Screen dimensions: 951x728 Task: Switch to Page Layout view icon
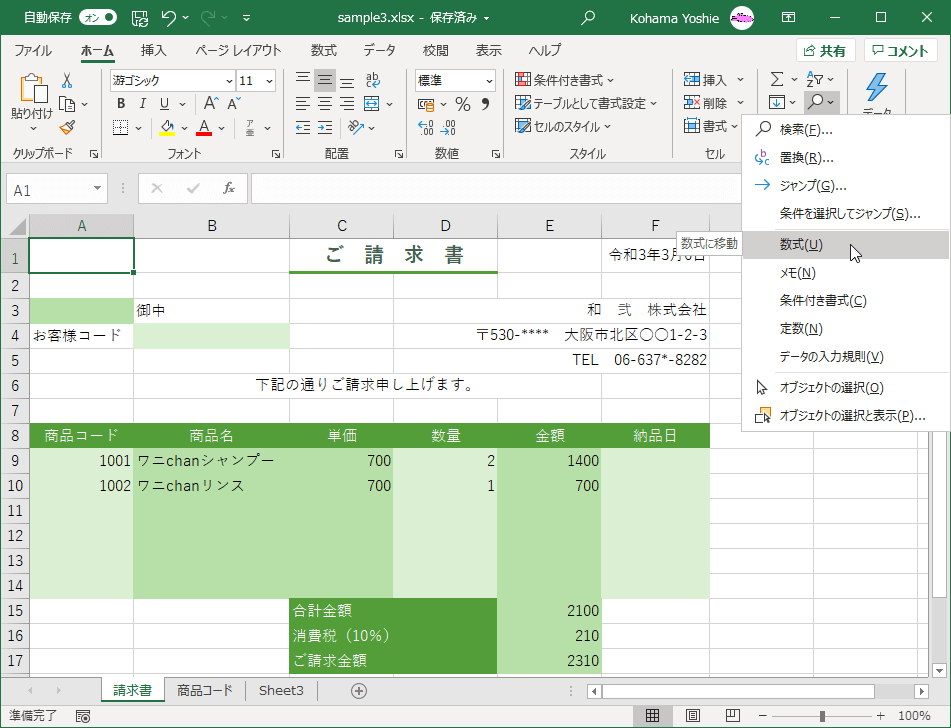[x=693, y=716]
